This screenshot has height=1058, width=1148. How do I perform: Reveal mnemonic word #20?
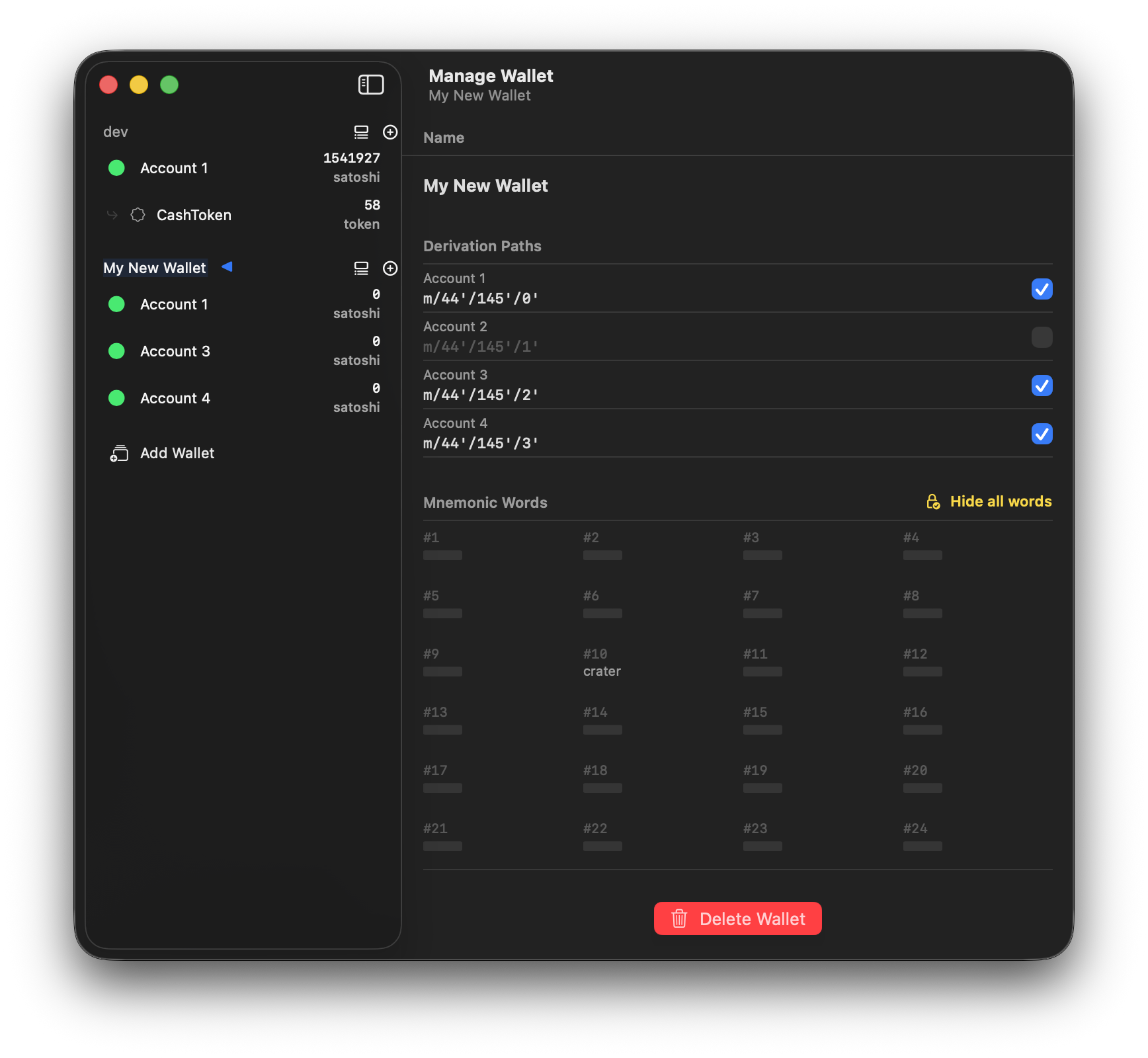pyautogui.click(x=922, y=788)
